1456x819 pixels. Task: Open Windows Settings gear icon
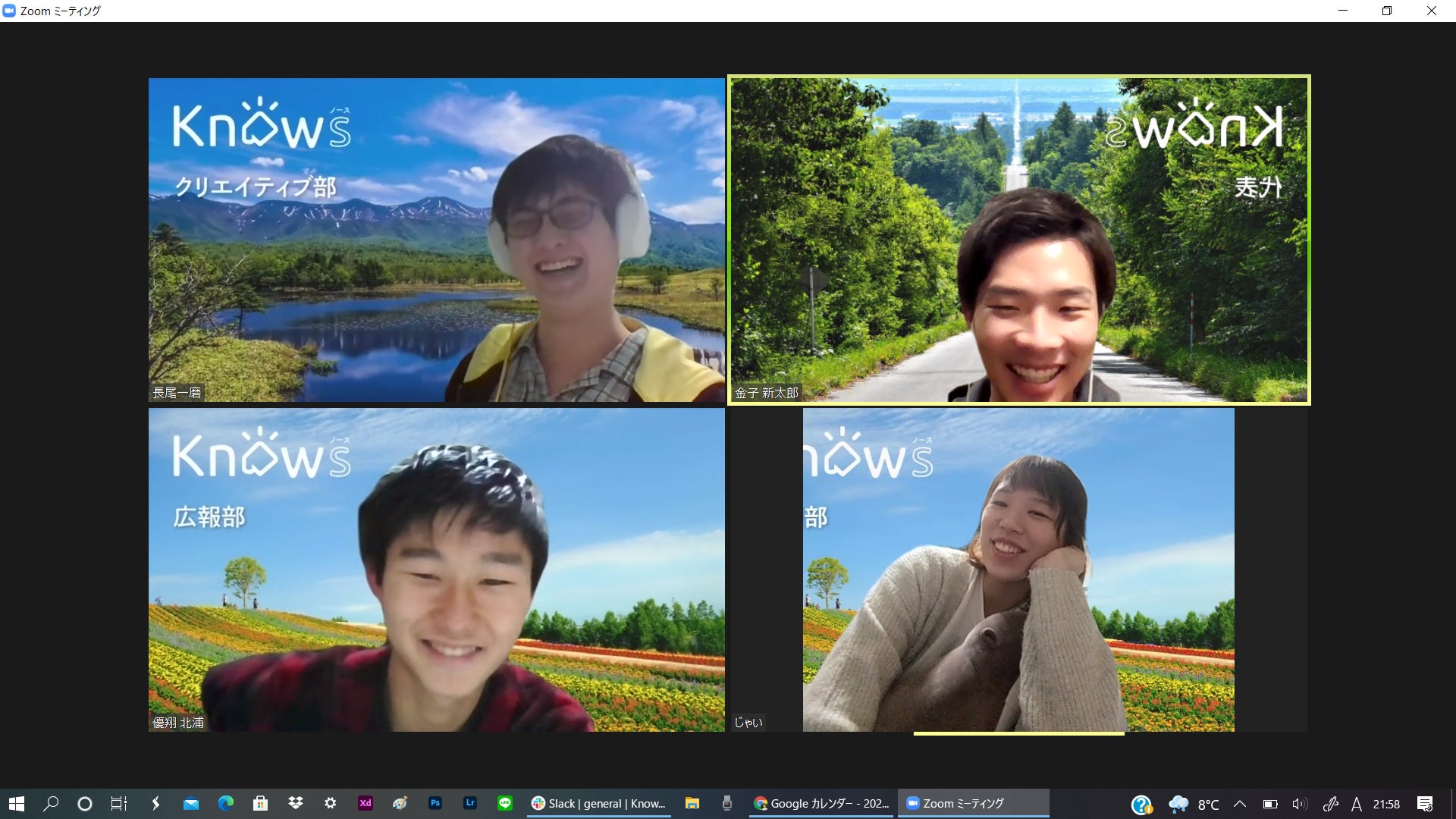331,803
